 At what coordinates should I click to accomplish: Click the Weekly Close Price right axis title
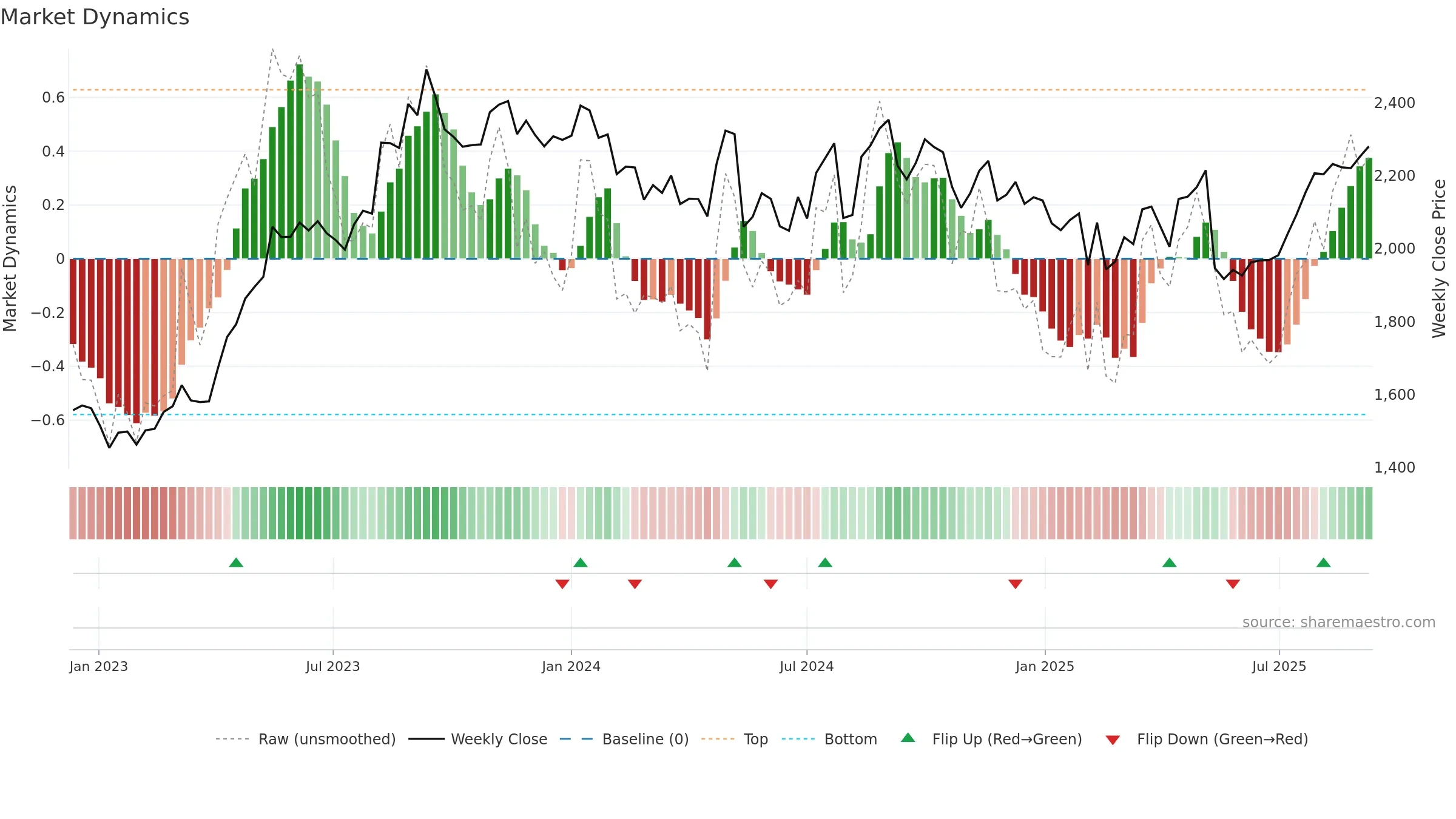click(x=1439, y=258)
